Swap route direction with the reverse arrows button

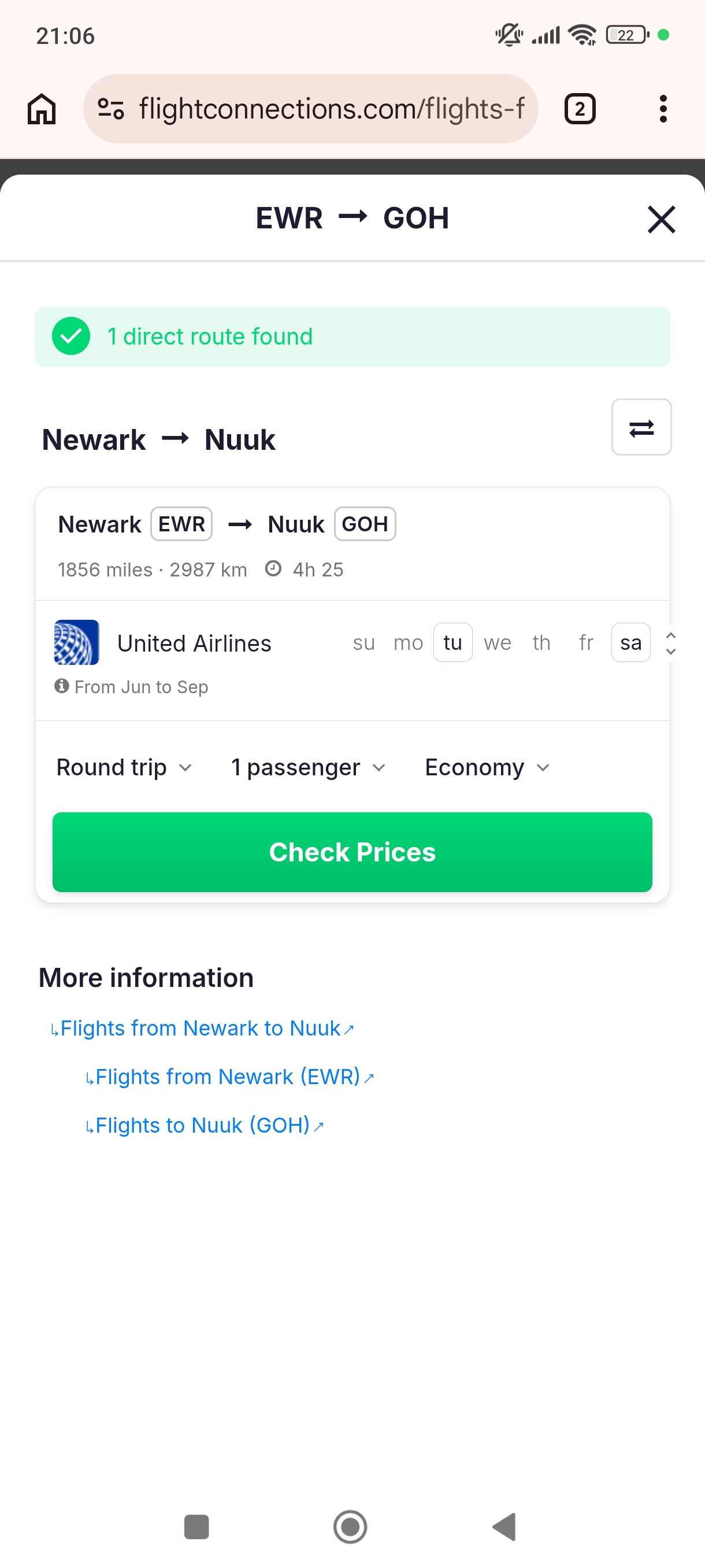click(x=641, y=427)
